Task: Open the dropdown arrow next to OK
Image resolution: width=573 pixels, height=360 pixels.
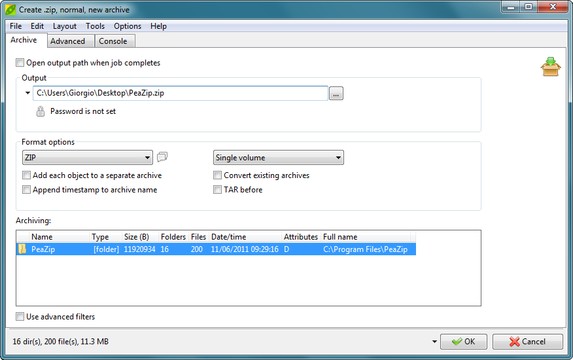Action: 434,342
